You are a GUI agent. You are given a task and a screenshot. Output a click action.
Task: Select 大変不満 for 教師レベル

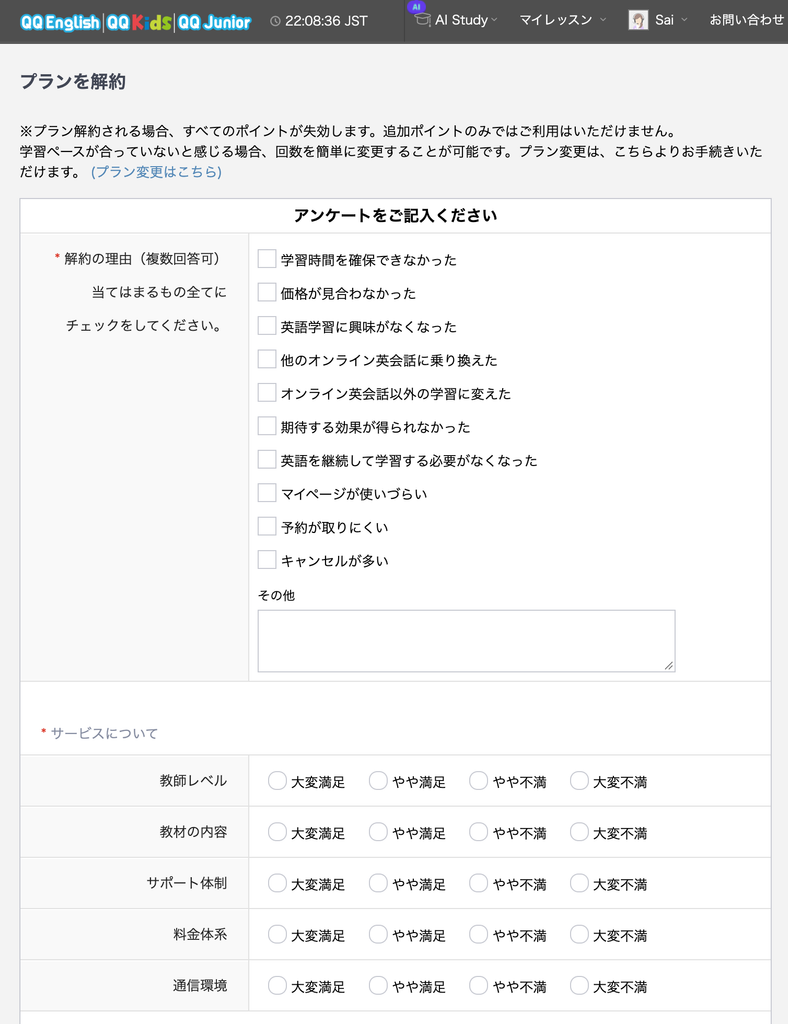(579, 780)
